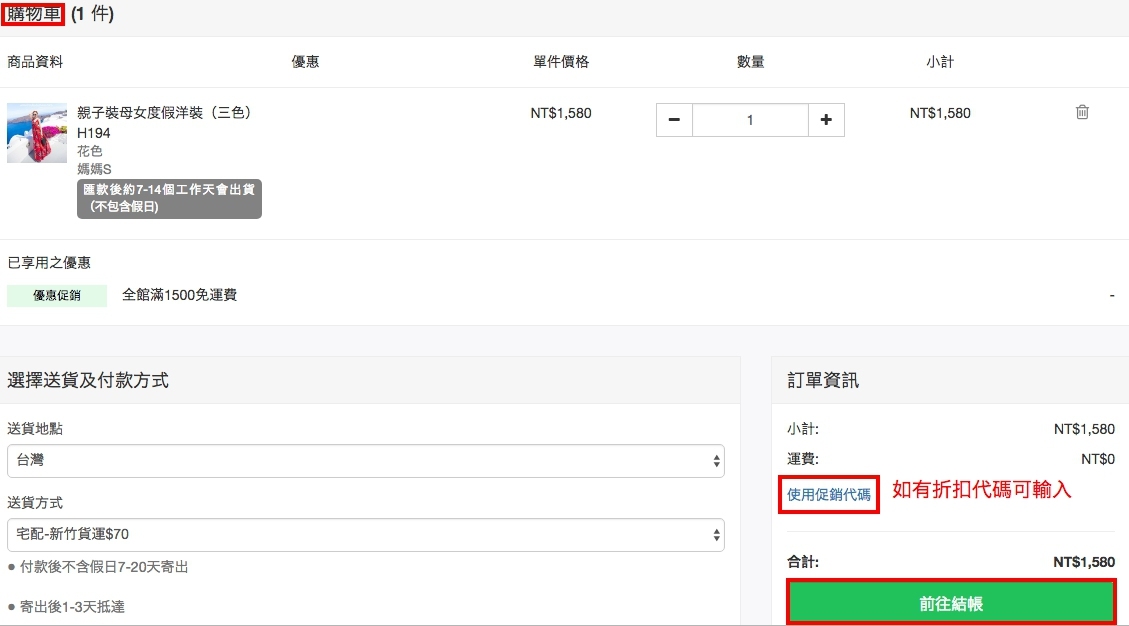Click the product thumbnail image

pos(36,133)
